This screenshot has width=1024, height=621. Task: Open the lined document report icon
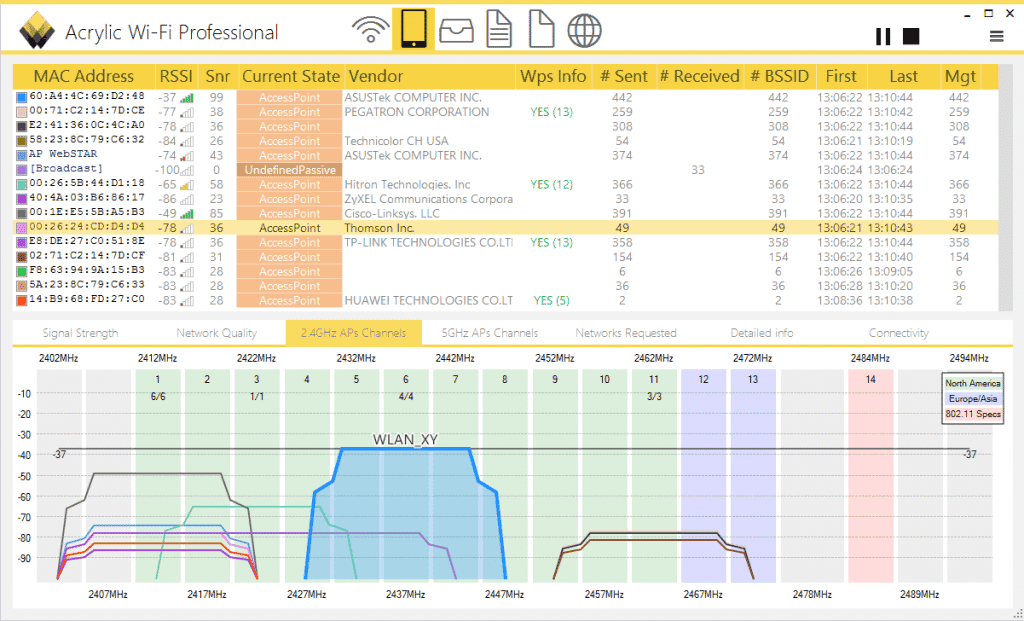(x=499, y=29)
